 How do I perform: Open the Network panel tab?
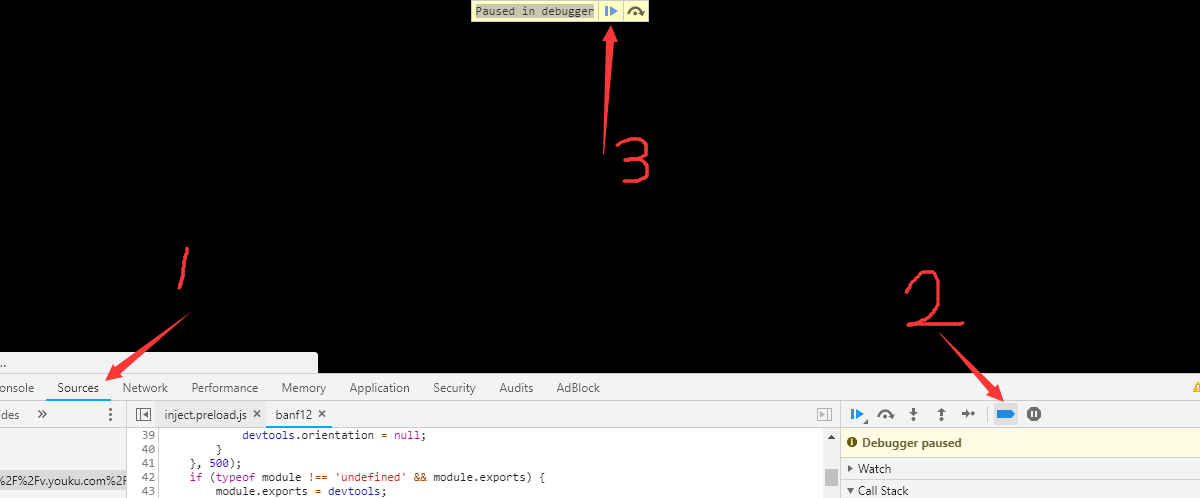click(x=145, y=388)
